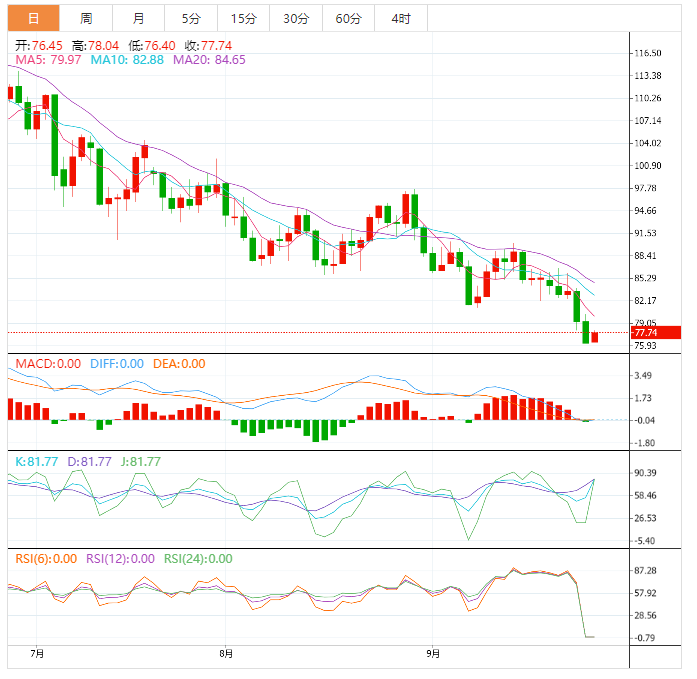Click the MA5: 79.97 indicator label
This screenshot has width=697, height=679.
[48, 60]
